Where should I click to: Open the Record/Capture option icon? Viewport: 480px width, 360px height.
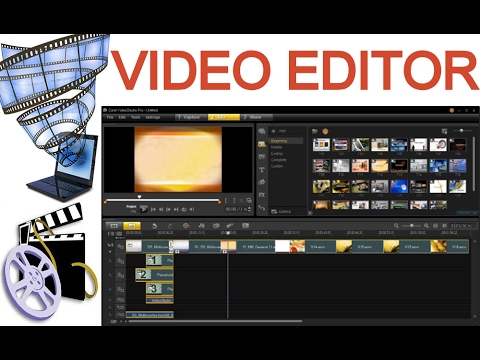[x=186, y=226]
